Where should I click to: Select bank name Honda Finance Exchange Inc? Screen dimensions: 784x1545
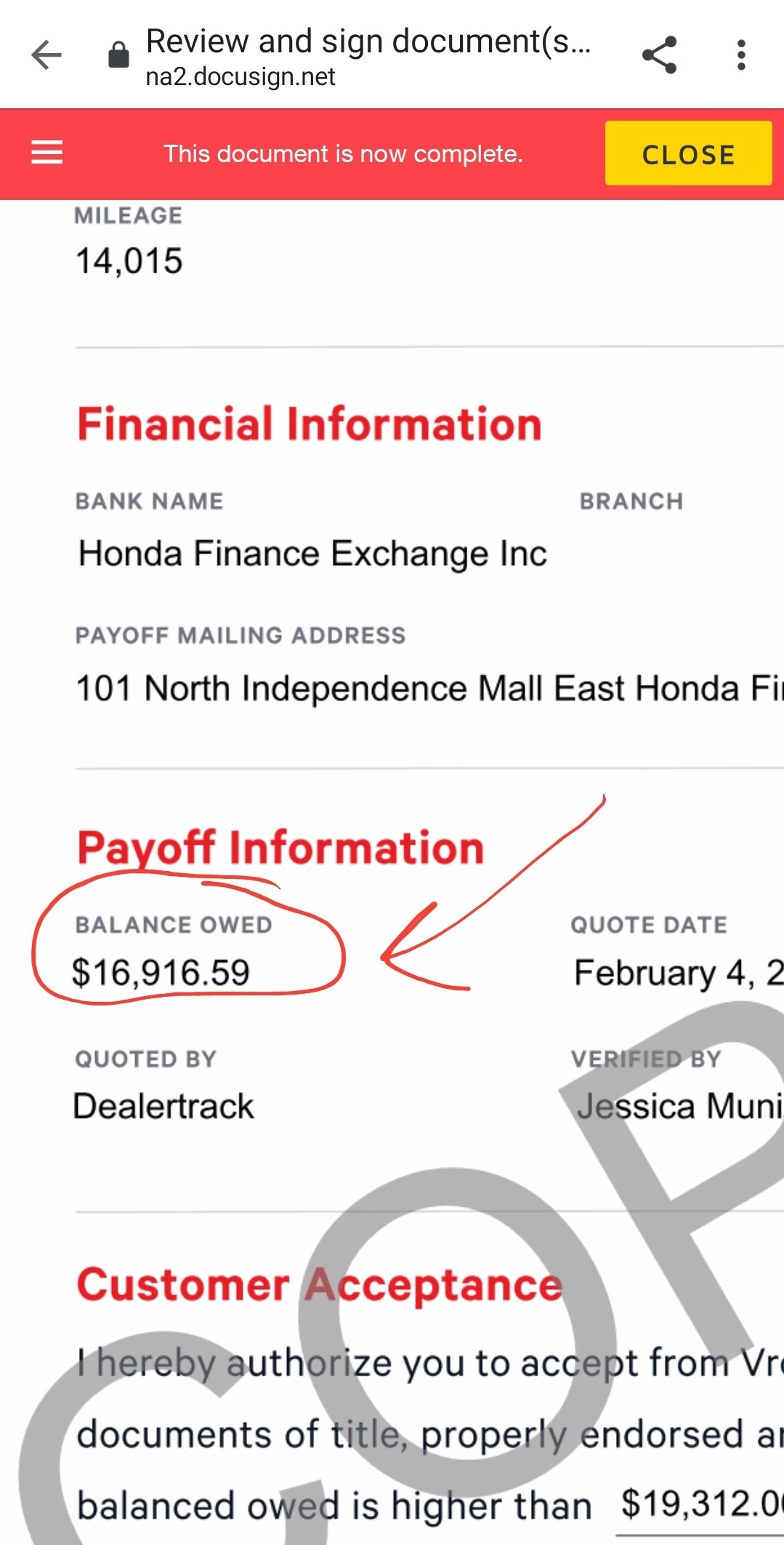pos(312,554)
